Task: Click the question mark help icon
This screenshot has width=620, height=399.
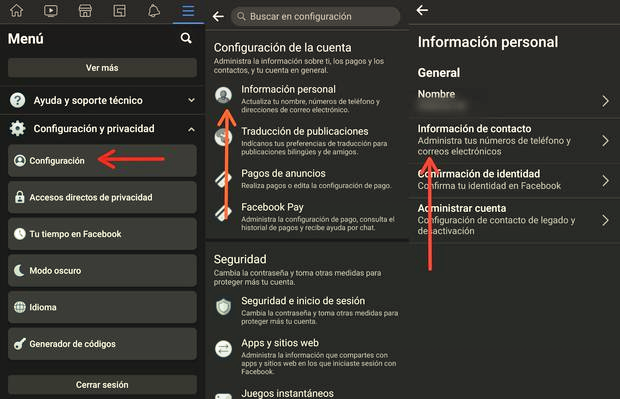Action: 17,100
